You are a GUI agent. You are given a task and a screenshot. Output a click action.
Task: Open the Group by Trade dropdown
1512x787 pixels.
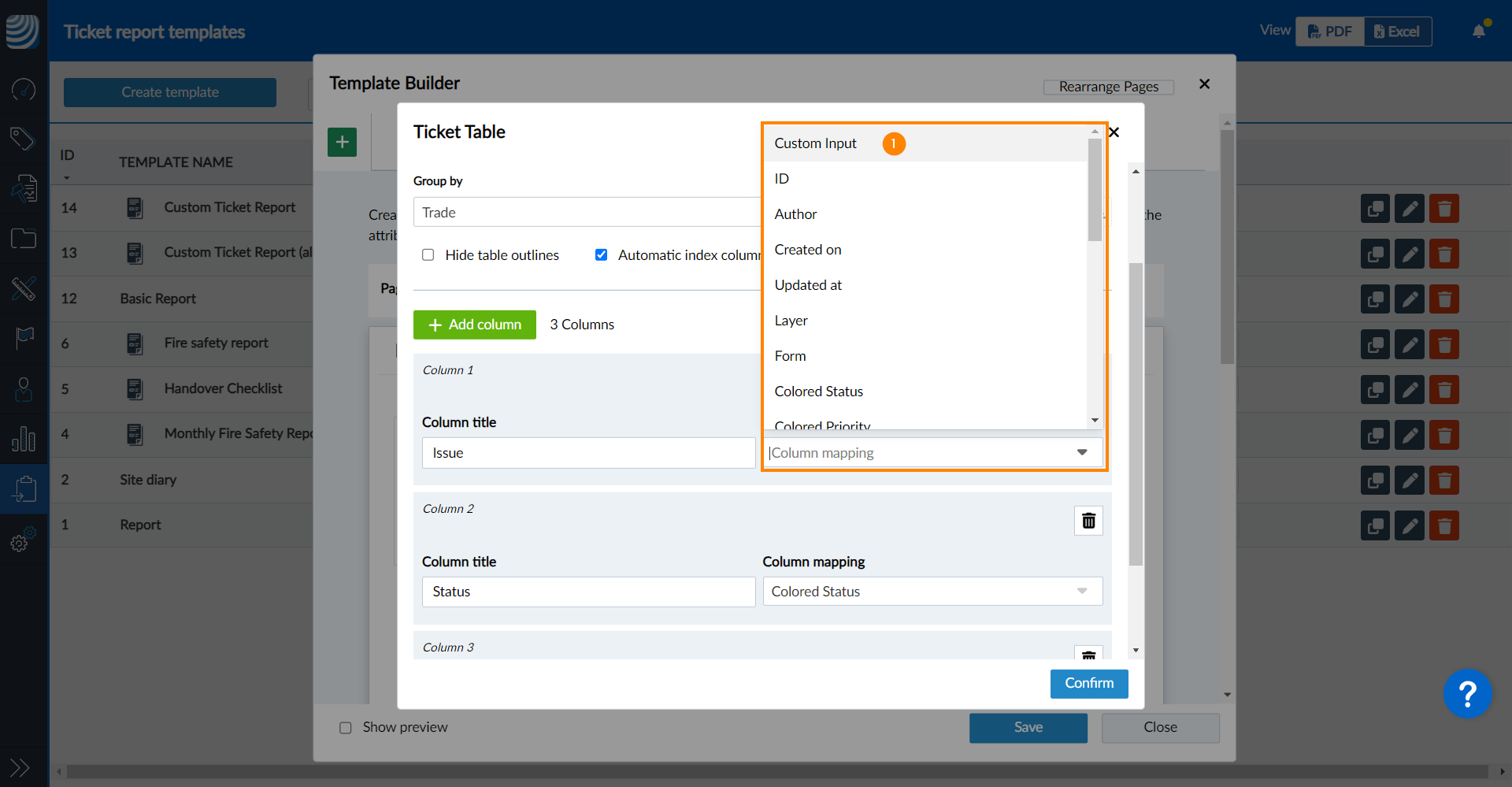point(587,213)
